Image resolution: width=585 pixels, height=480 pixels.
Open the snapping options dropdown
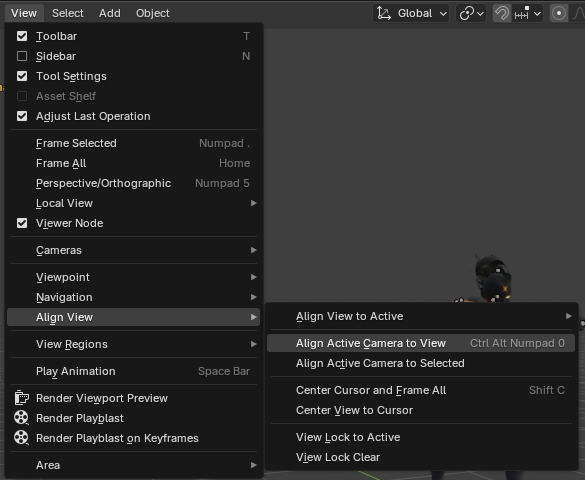(527, 13)
